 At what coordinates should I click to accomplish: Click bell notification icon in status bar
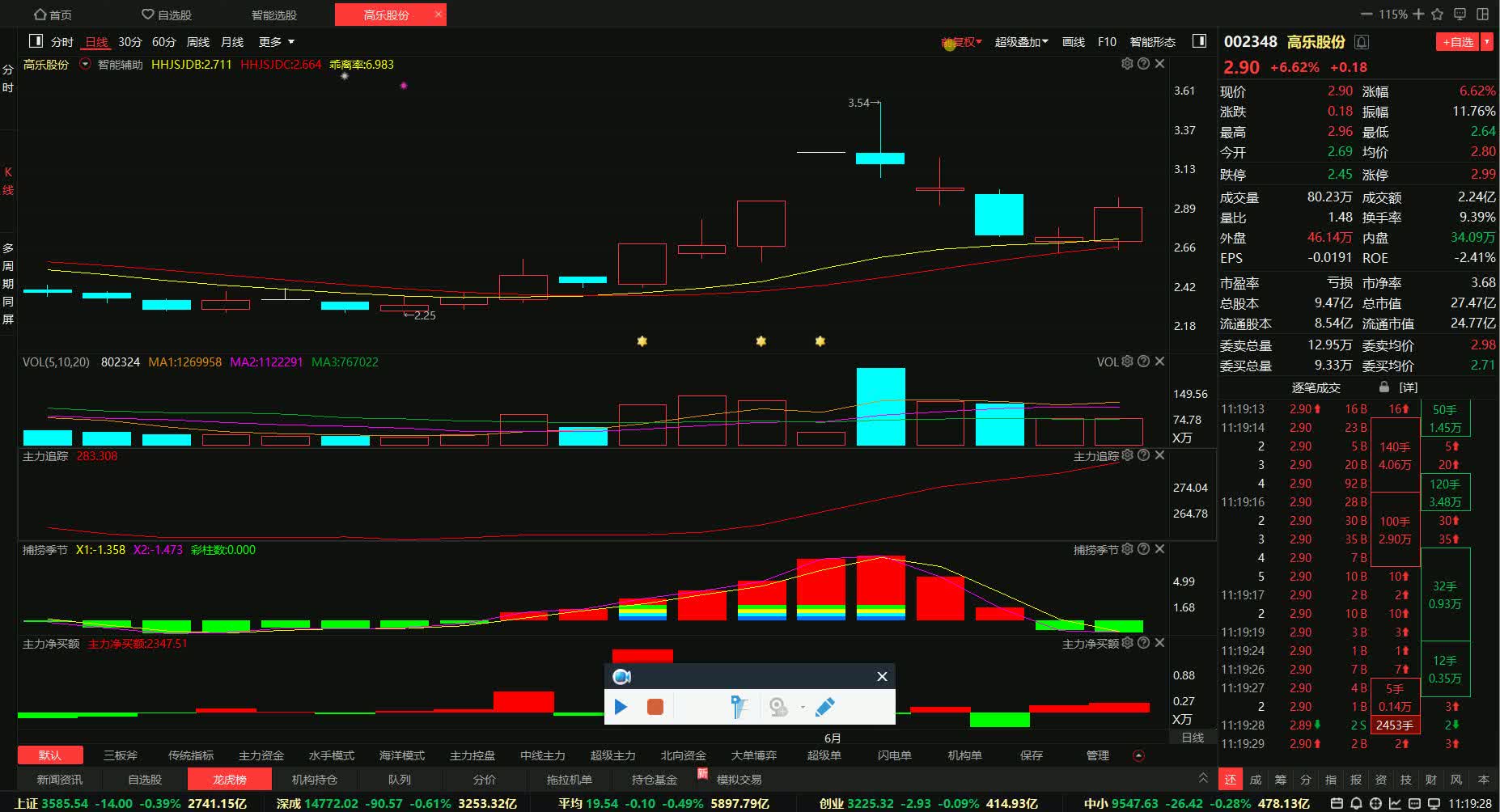click(1355, 803)
